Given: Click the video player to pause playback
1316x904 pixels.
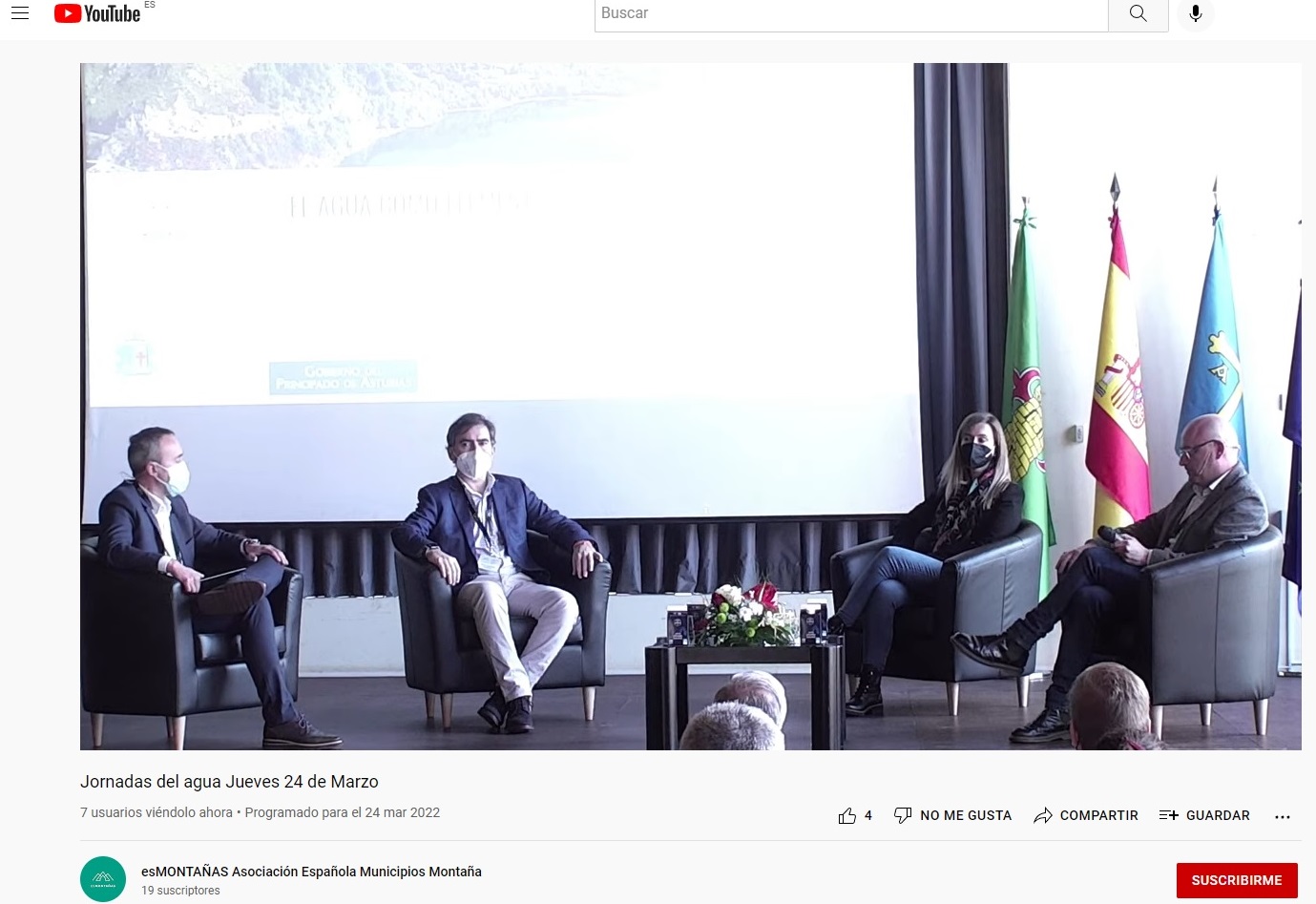Looking at the screenshot, I should pos(690,406).
